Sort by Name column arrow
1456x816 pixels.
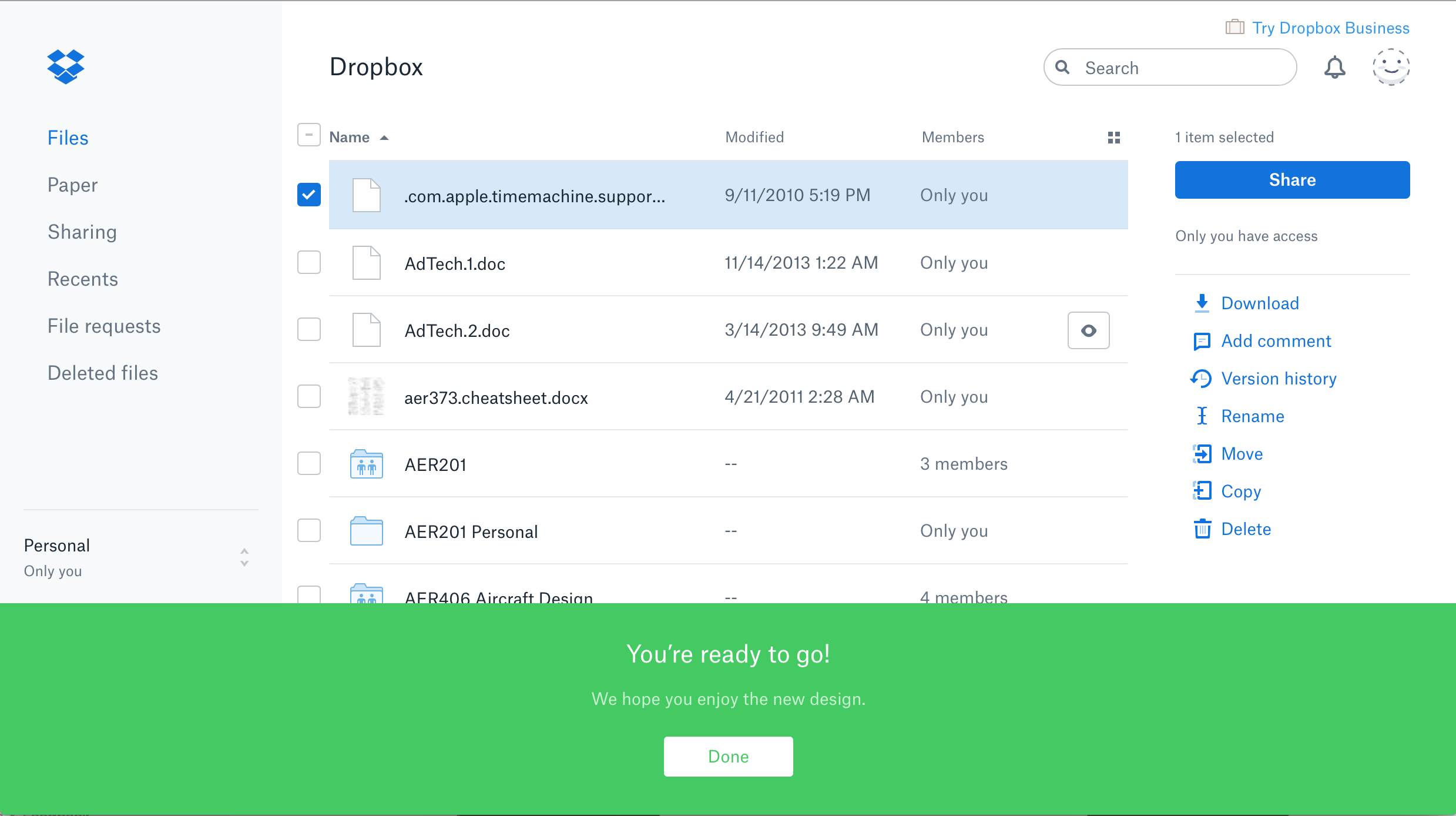click(x=384, y=138)
